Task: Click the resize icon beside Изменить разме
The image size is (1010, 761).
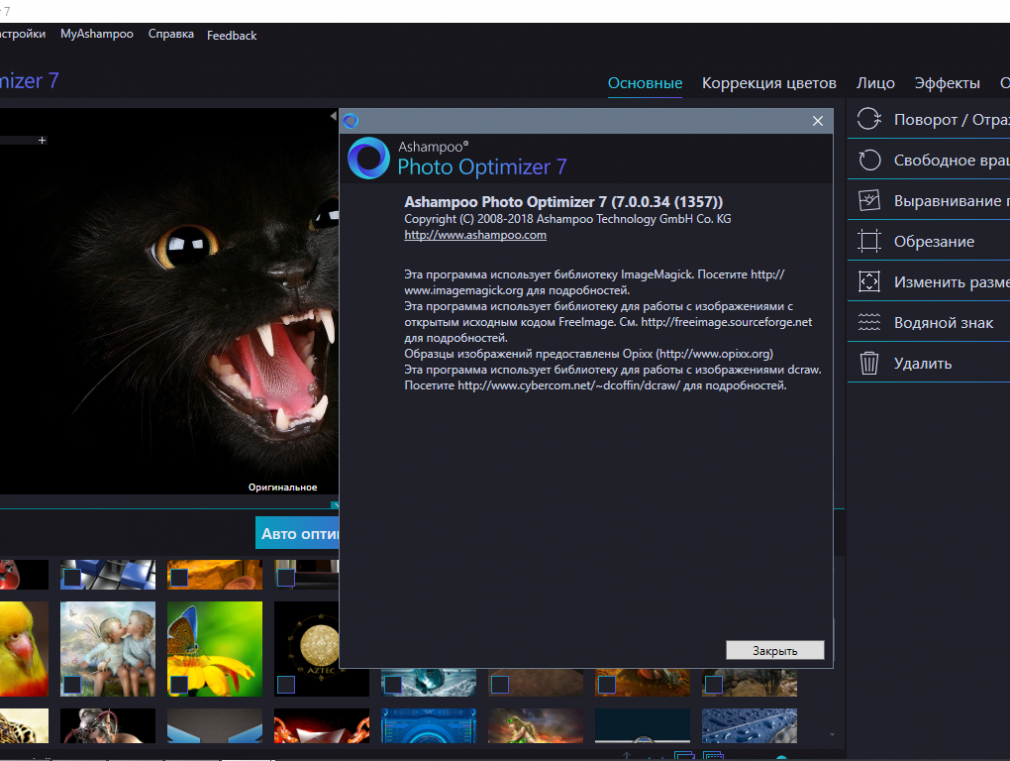Action: [869, 282]
